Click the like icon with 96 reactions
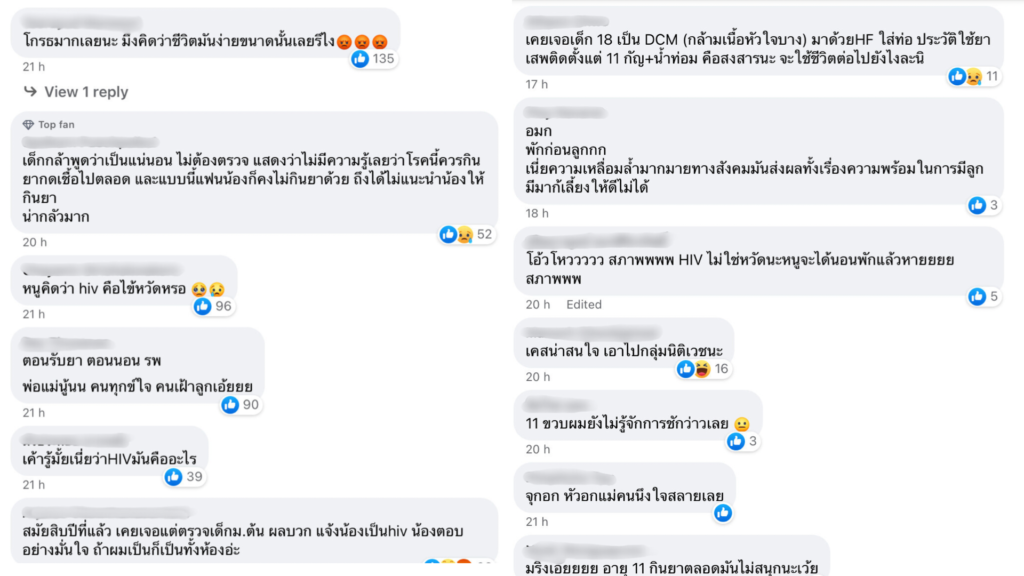1024x576 pixels. click(x=202, y=306)
